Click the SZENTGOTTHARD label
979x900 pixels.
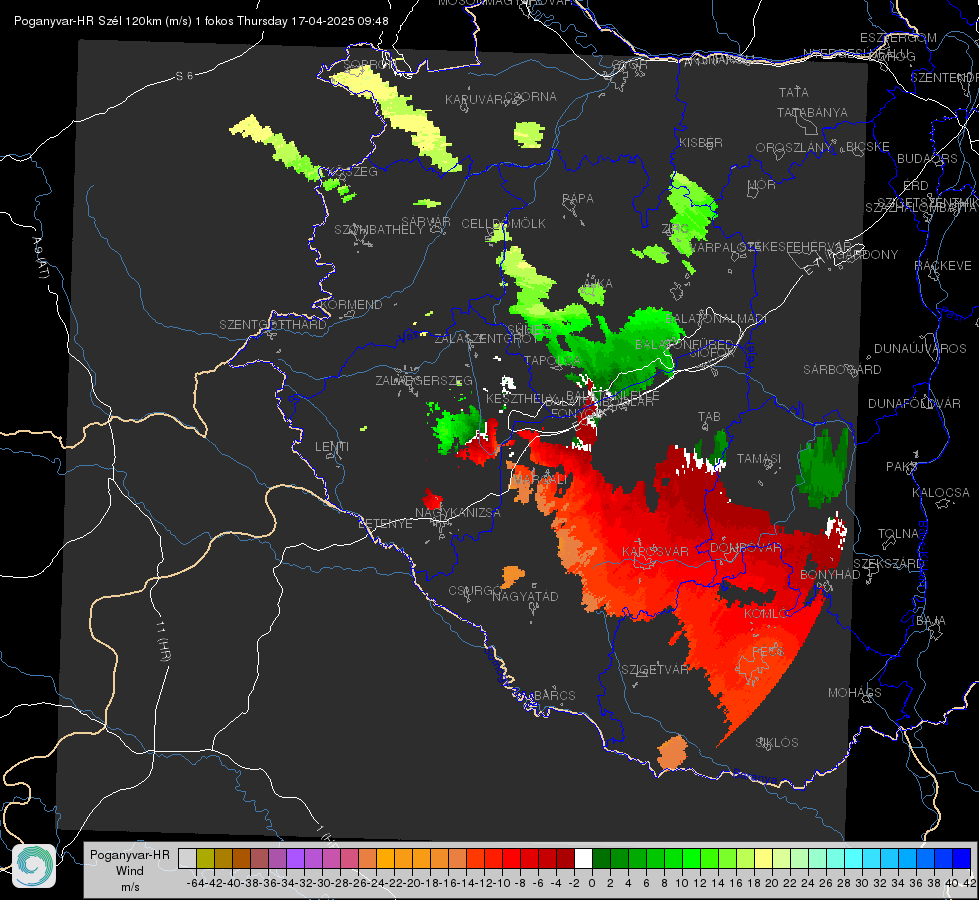pyautogui.click(x=273, y=325)
